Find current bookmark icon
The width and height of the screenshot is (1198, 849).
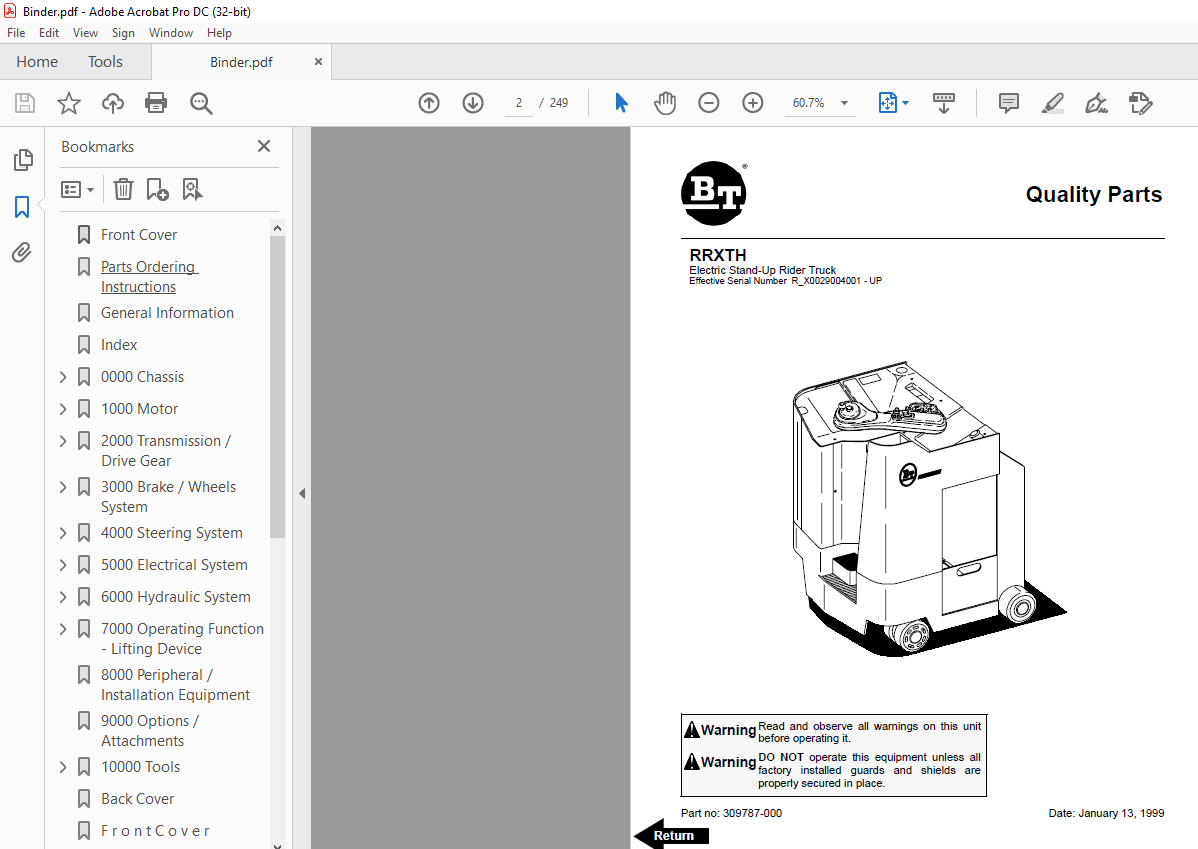click(193, 190)
